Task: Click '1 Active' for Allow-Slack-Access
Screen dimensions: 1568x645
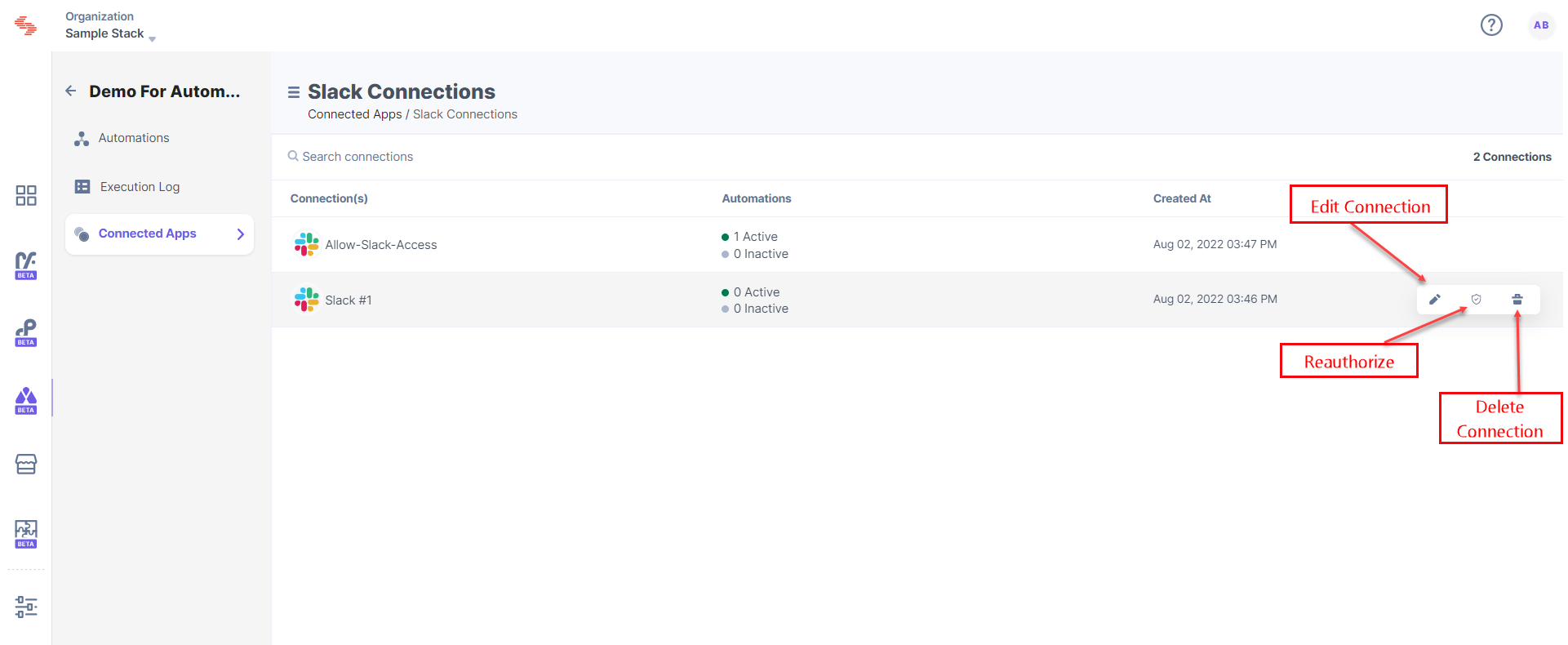Action: pos(755,237)
